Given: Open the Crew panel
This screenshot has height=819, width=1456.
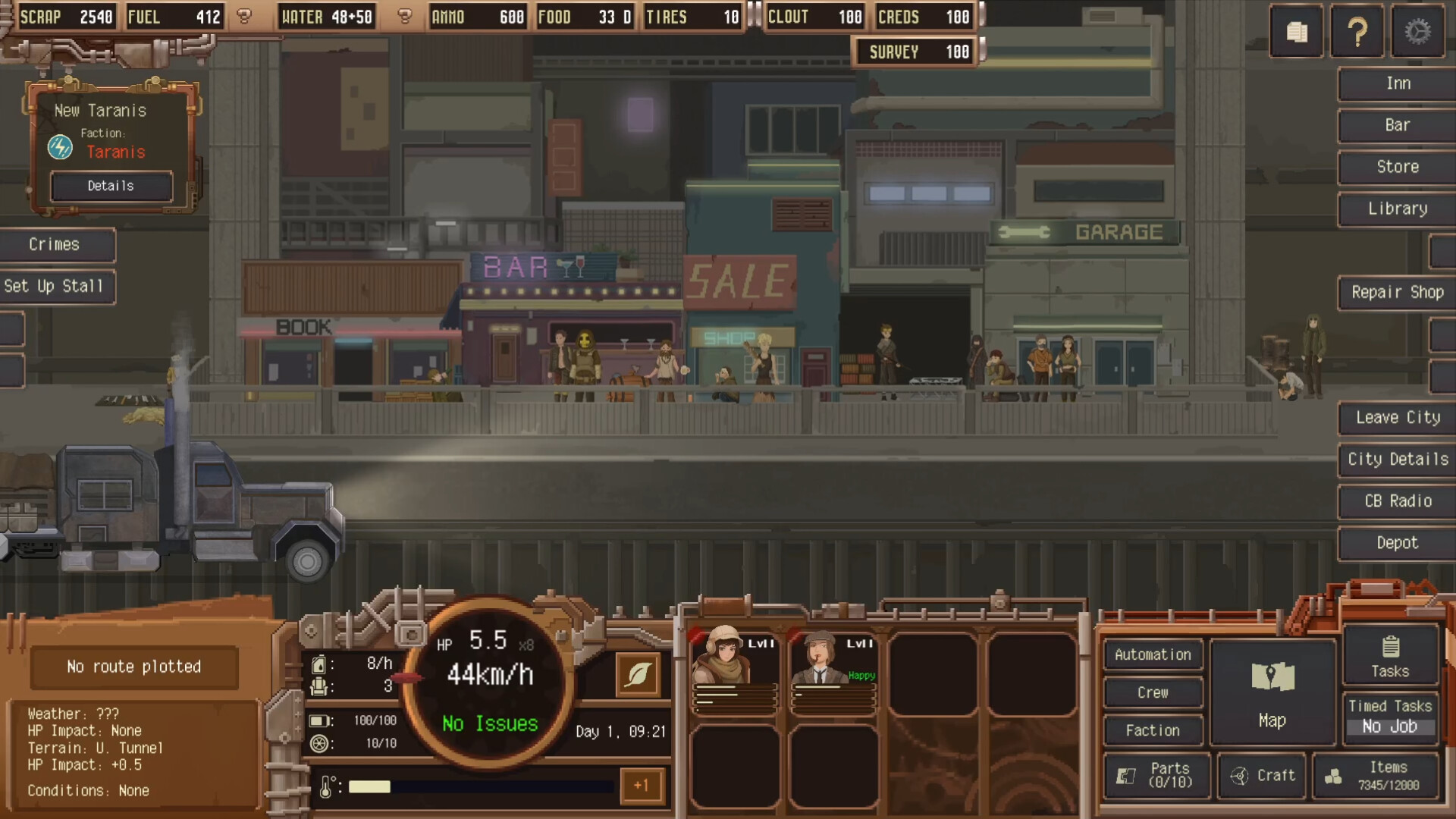Looking at the screenshot, I should 1152,692.
